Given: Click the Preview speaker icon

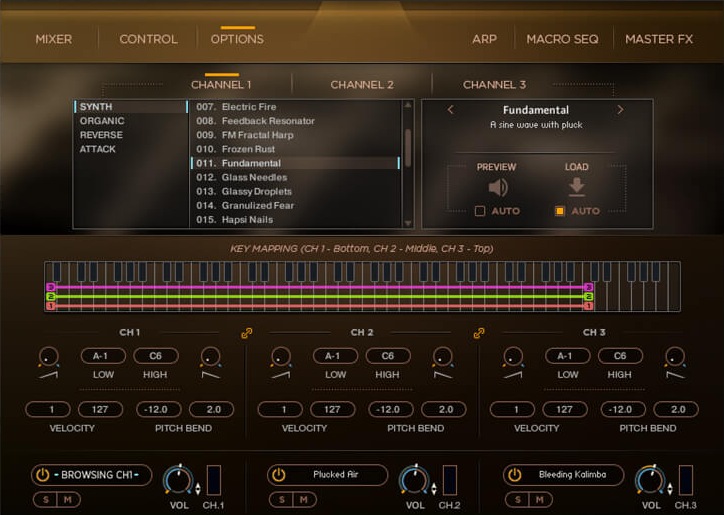Looking at the screenshot, I should click(497, 187).
